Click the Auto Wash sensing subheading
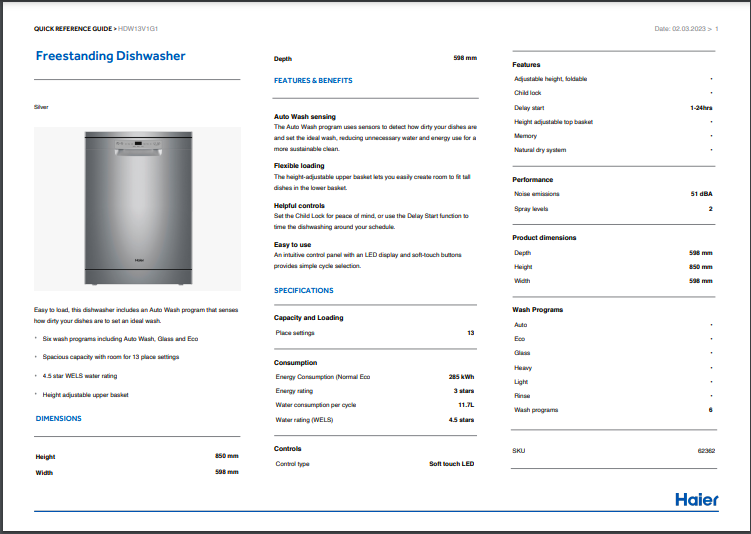The height and width of the screenshot is (534, 751). (x=305, y=116)
